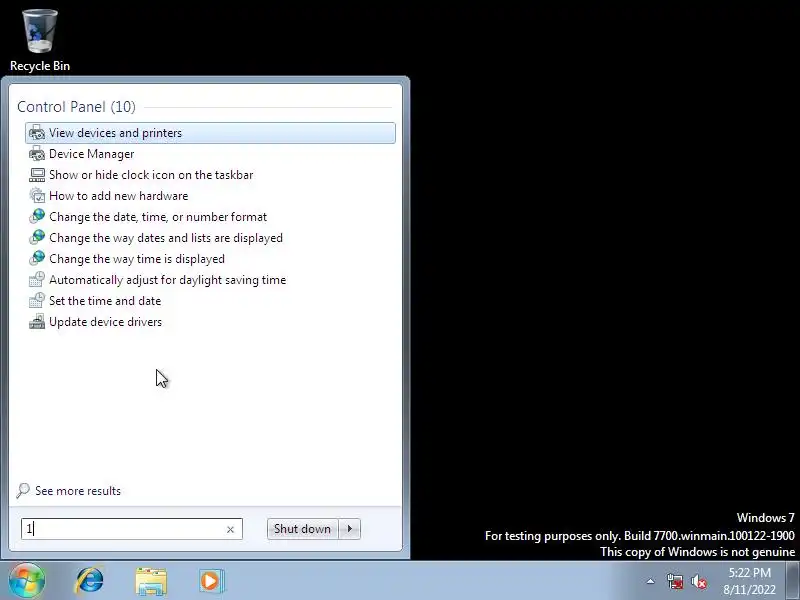Launch Windows Media Player from taskbar
The height and width of the screenshot is (600, 800).
coord(211,581)
